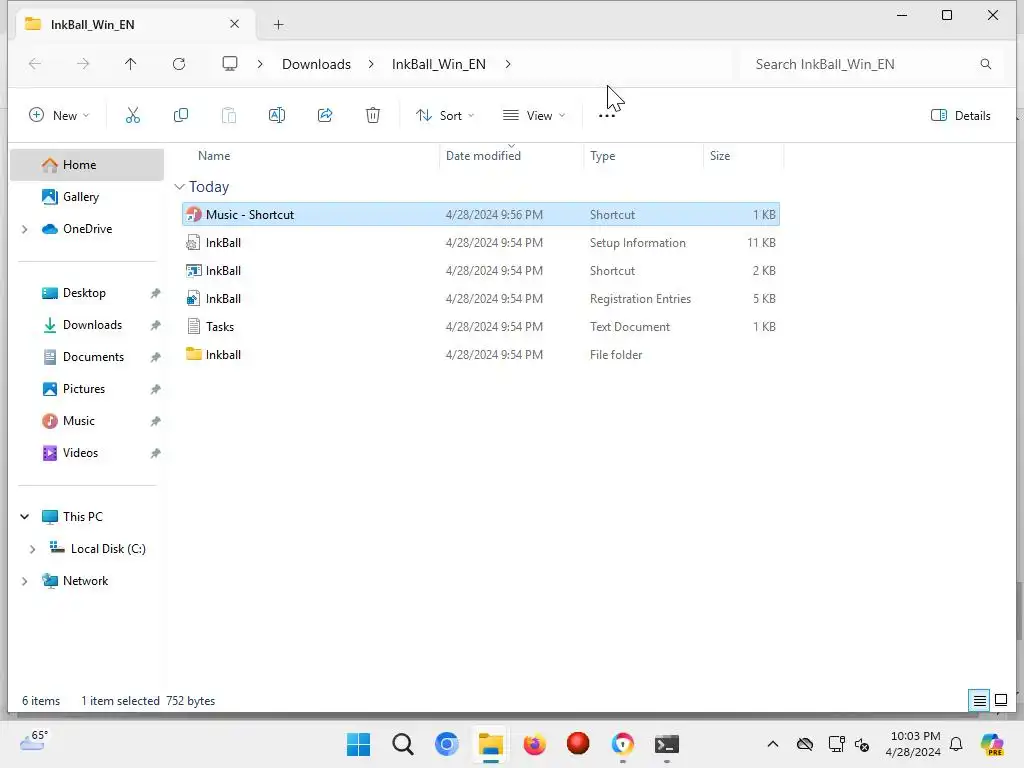Select Home in navigation pane
The height and width of the screenshot is (768, 1024).
(x=87, y=165)
